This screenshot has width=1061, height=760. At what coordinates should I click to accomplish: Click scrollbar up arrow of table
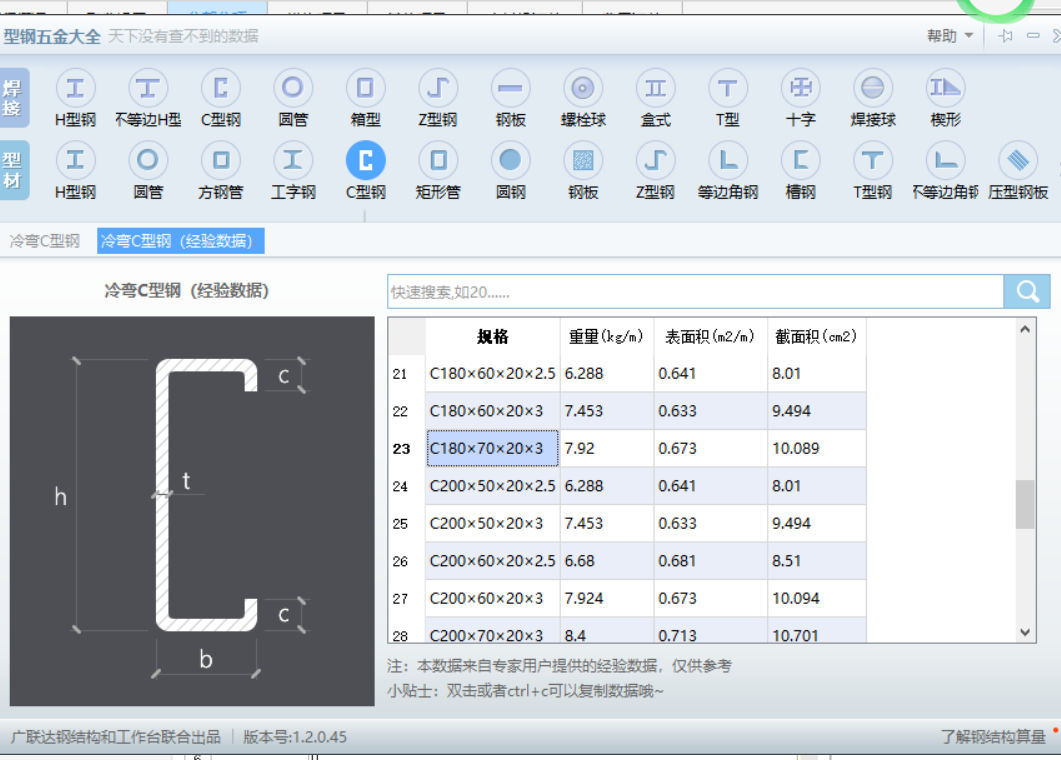[1025, 330]
